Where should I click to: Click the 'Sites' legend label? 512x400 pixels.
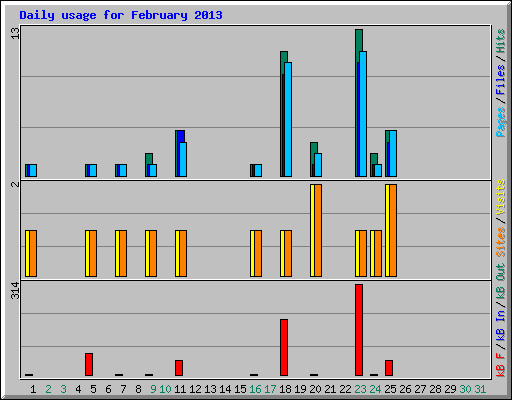[501, 242]
